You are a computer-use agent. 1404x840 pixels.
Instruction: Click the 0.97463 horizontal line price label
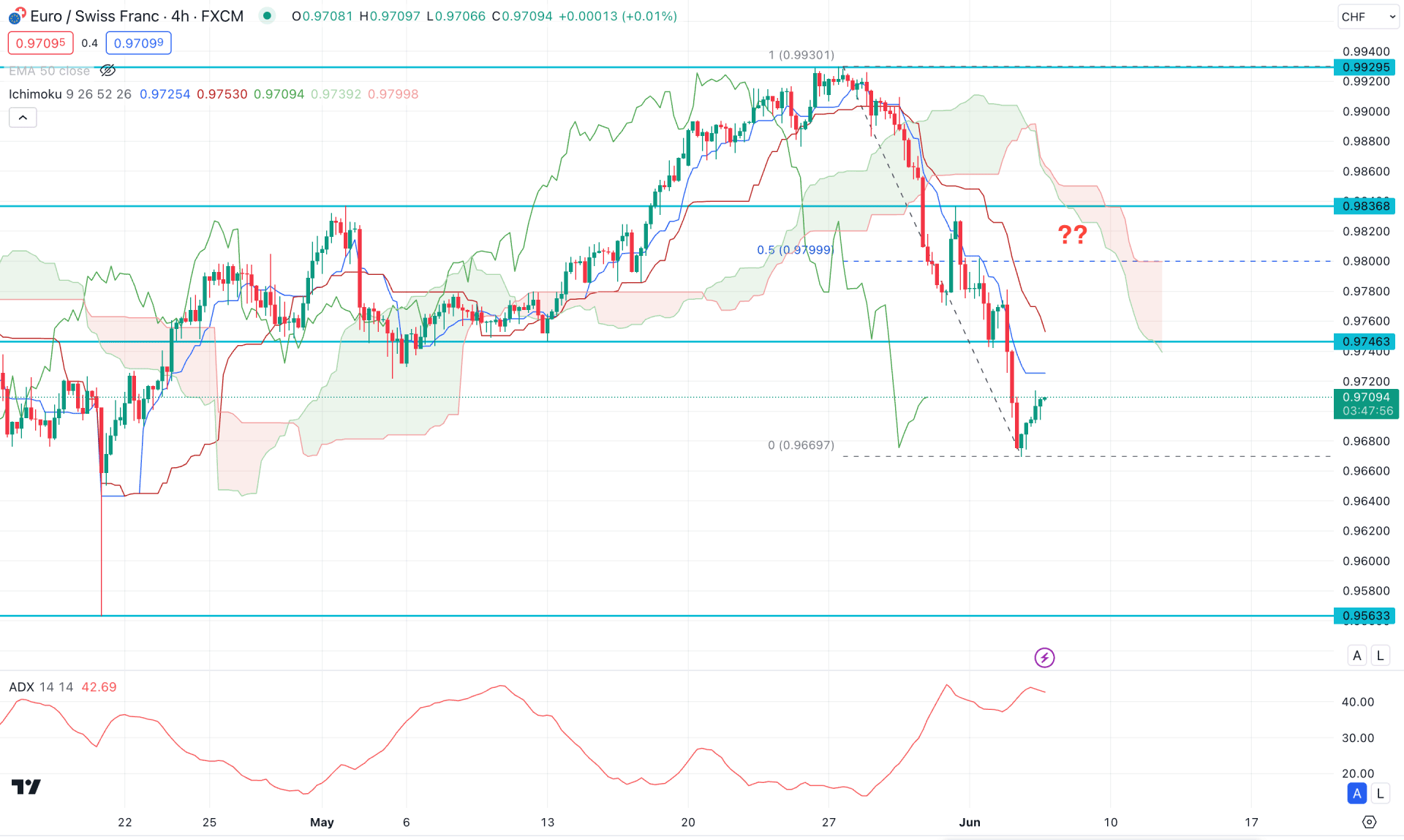point(1366,341)
